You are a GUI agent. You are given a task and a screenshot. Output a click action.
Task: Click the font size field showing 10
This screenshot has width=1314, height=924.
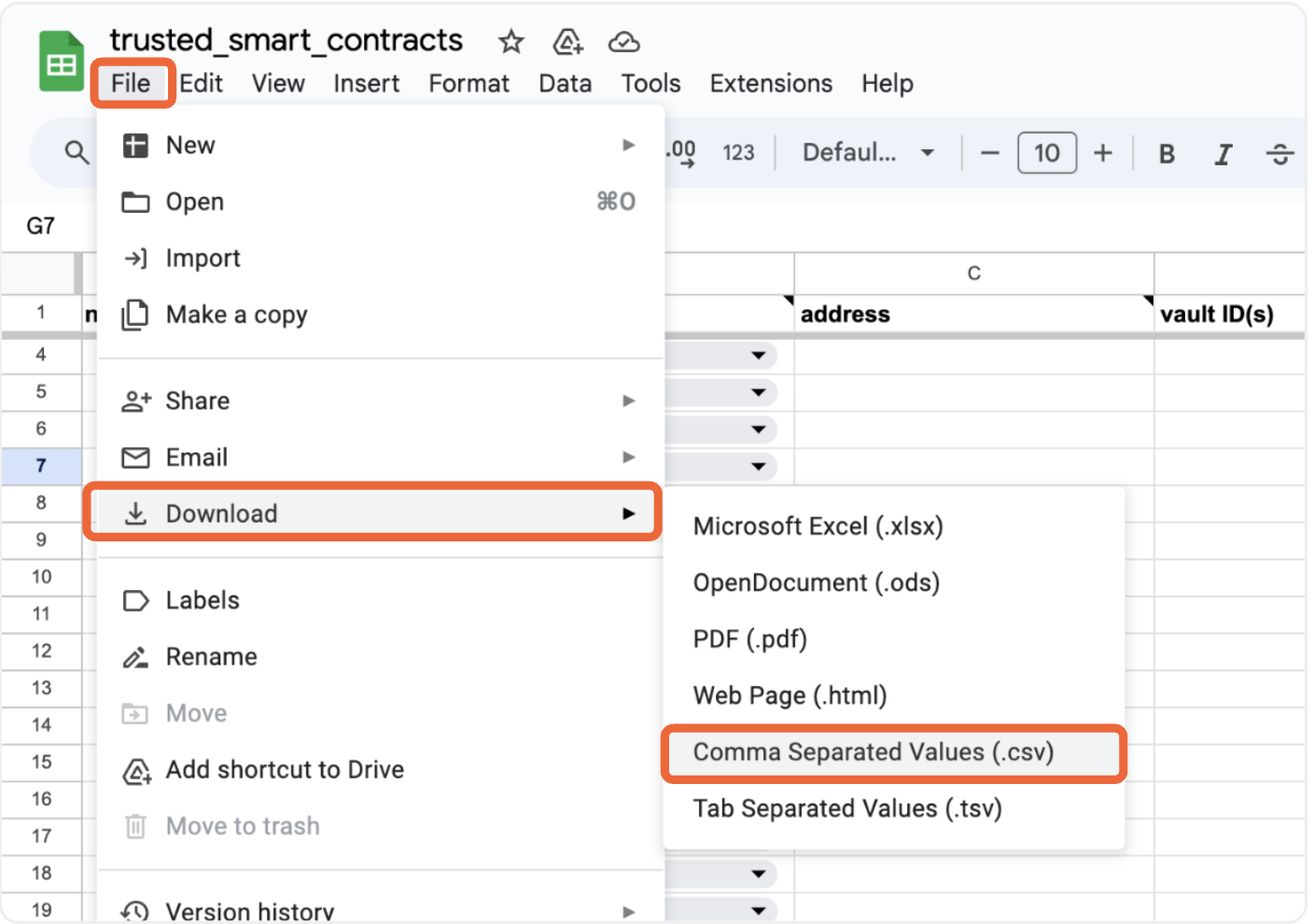1047,153
